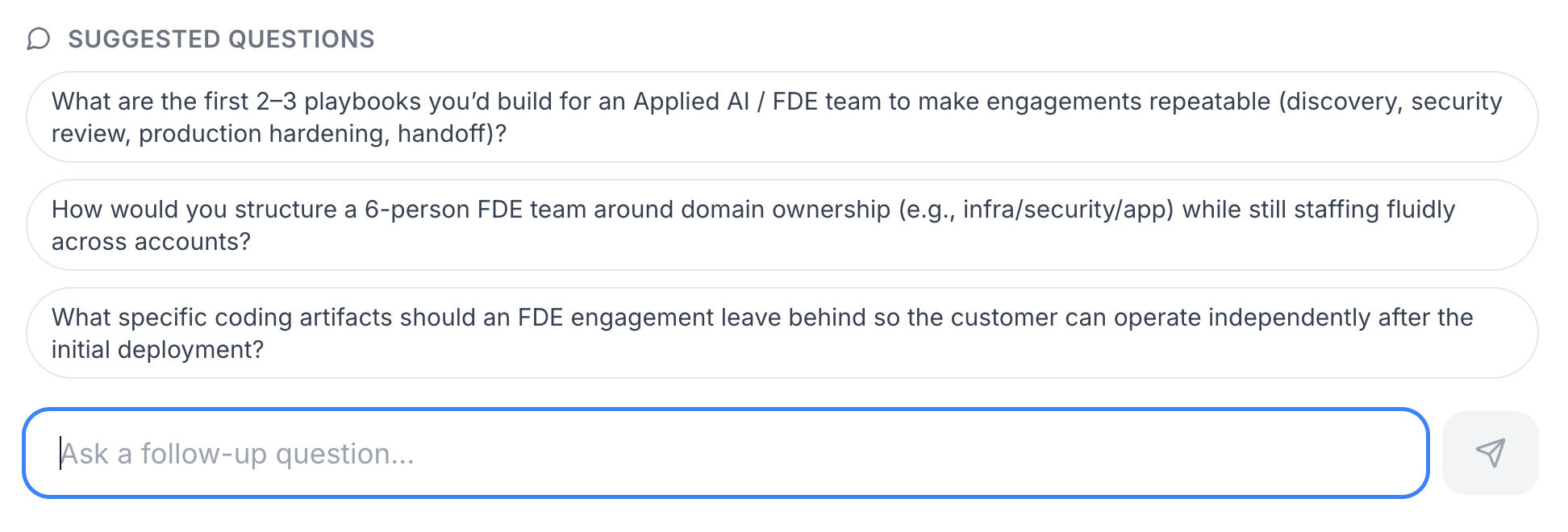Tap the chat bubble beside Suggested Questions

[x=38, y=39]
